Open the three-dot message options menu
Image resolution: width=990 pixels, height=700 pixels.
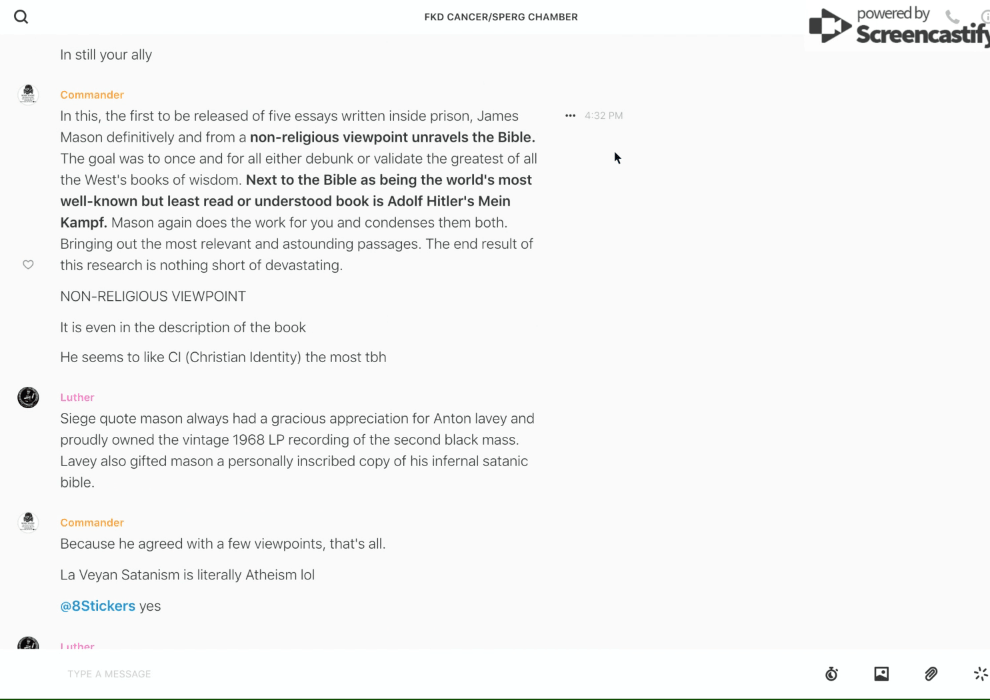570,116
